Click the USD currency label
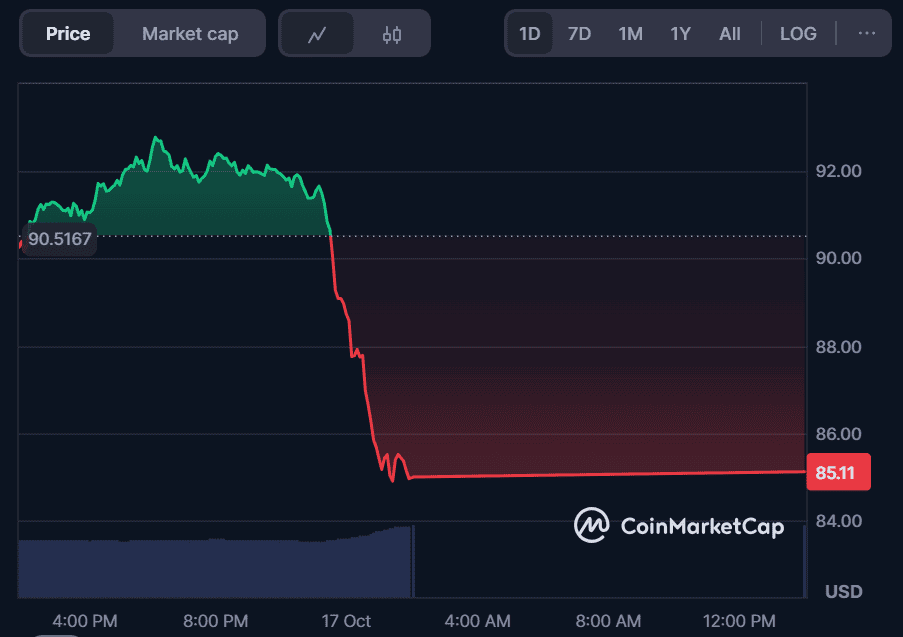 coord(843,592)
